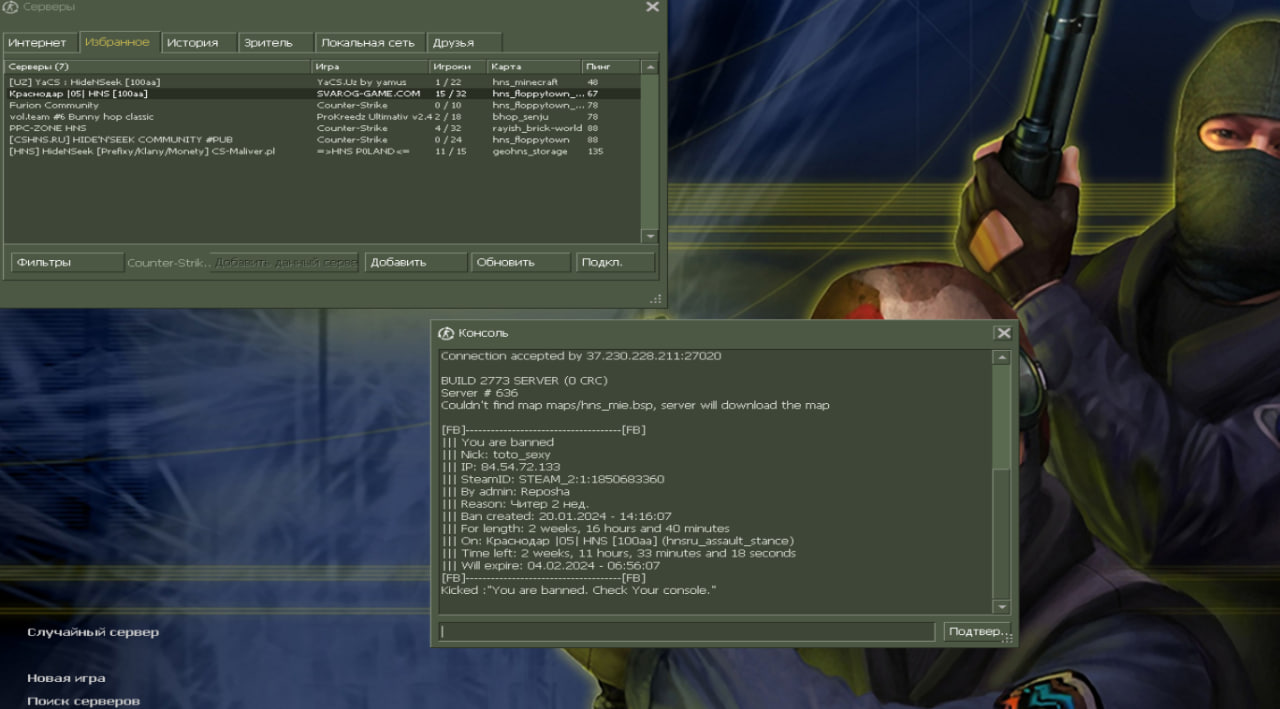Screen dimensions: 1280x709
Task: Switch to the Интернет tab
Action: pos(38,43)
